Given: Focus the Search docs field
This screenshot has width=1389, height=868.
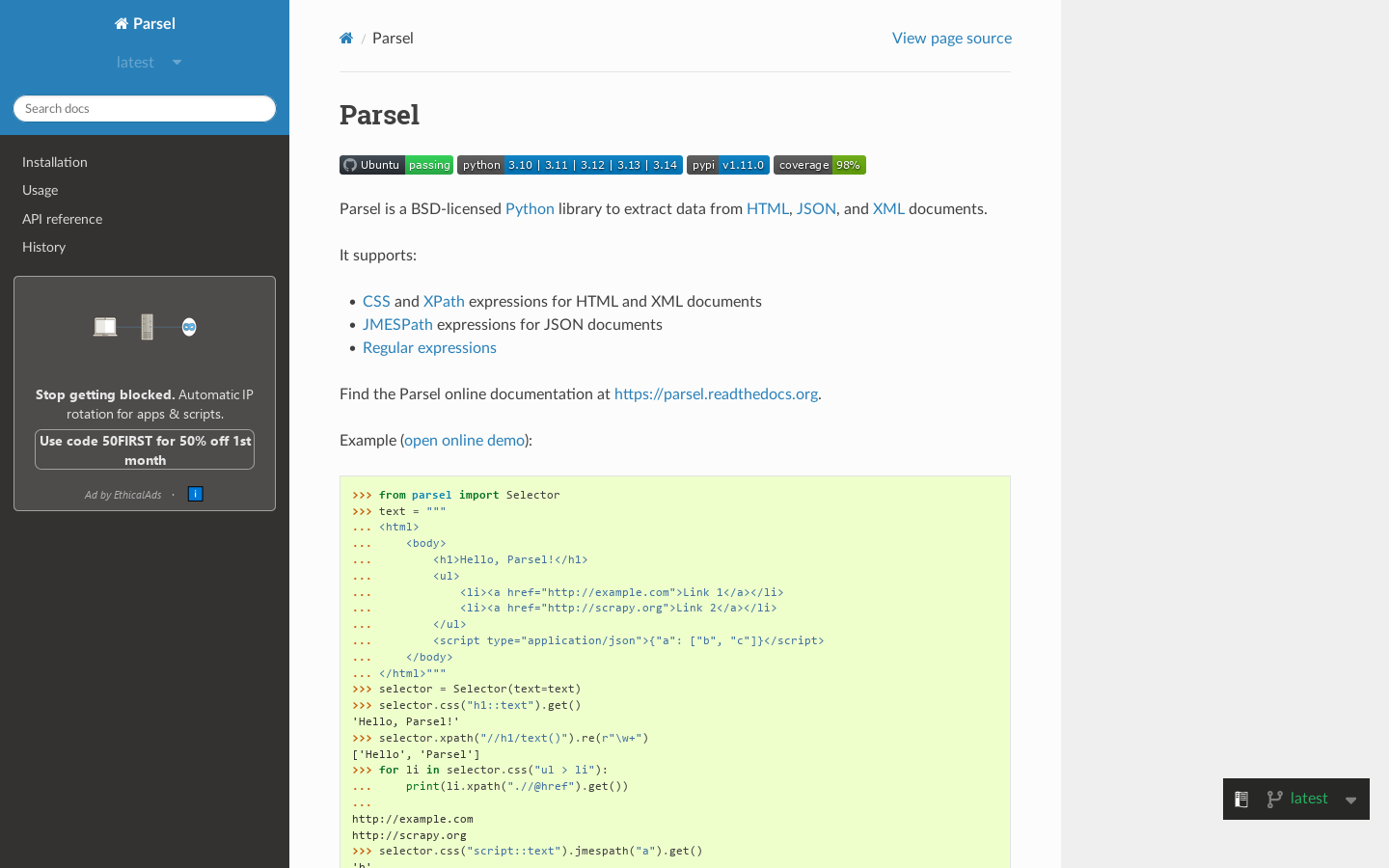Looking at the screenshot, I should pyautogui.click(x=145, y=108).
